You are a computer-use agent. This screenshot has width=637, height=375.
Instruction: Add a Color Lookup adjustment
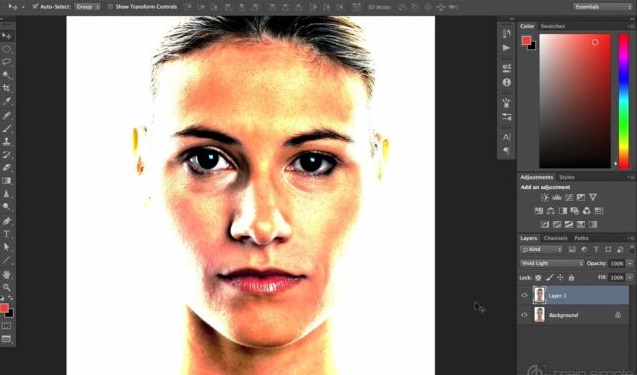click(x=598, y=211)
